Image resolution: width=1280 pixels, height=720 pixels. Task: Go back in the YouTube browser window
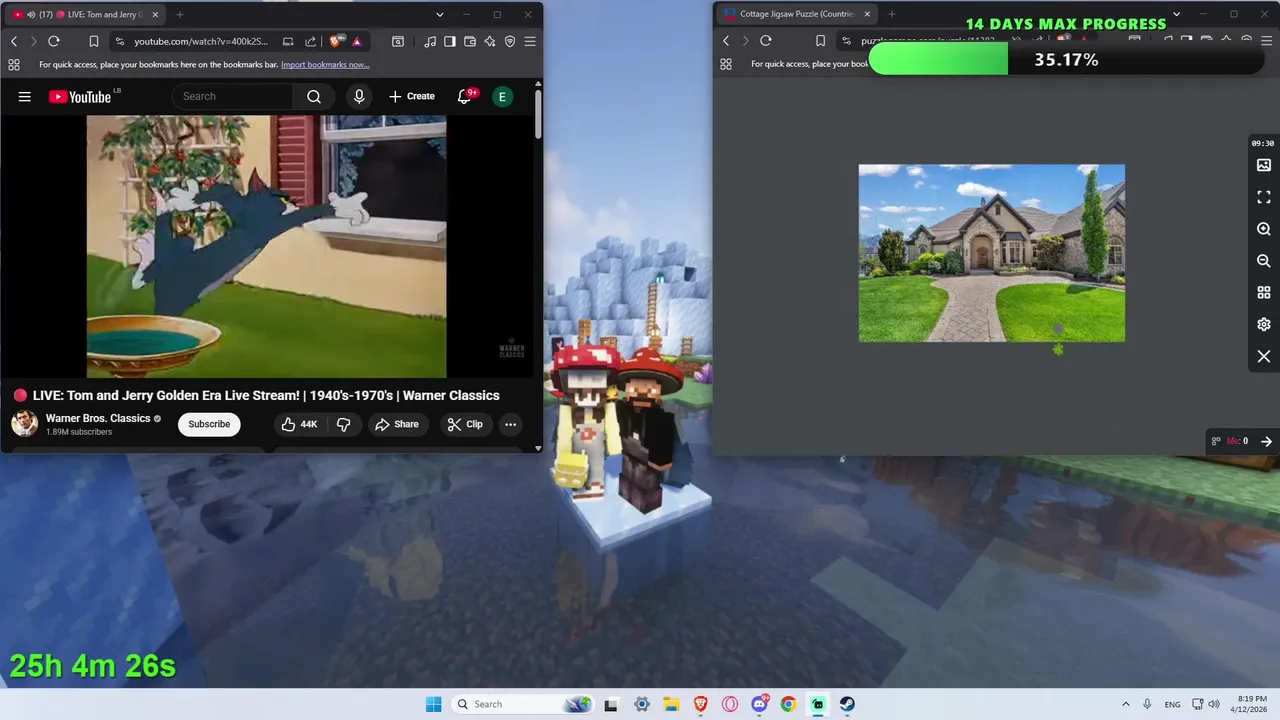(14, 41)
